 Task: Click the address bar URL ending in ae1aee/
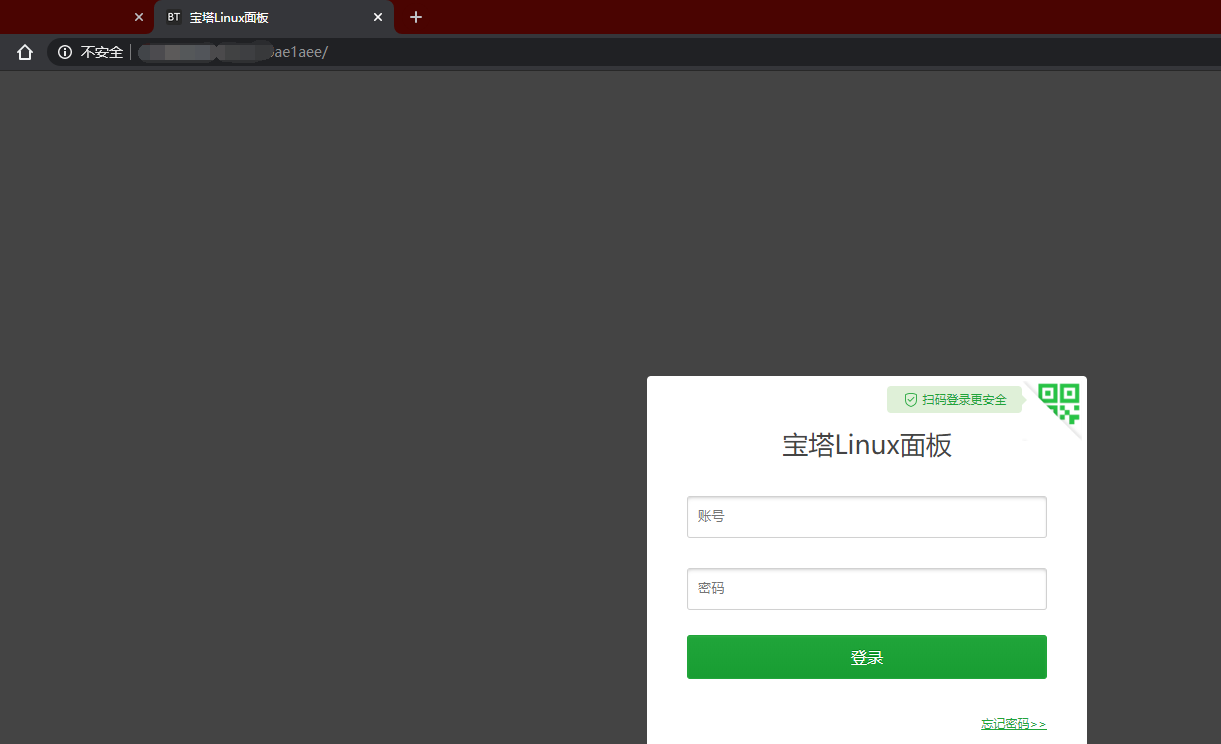click(x=233, y=52)
